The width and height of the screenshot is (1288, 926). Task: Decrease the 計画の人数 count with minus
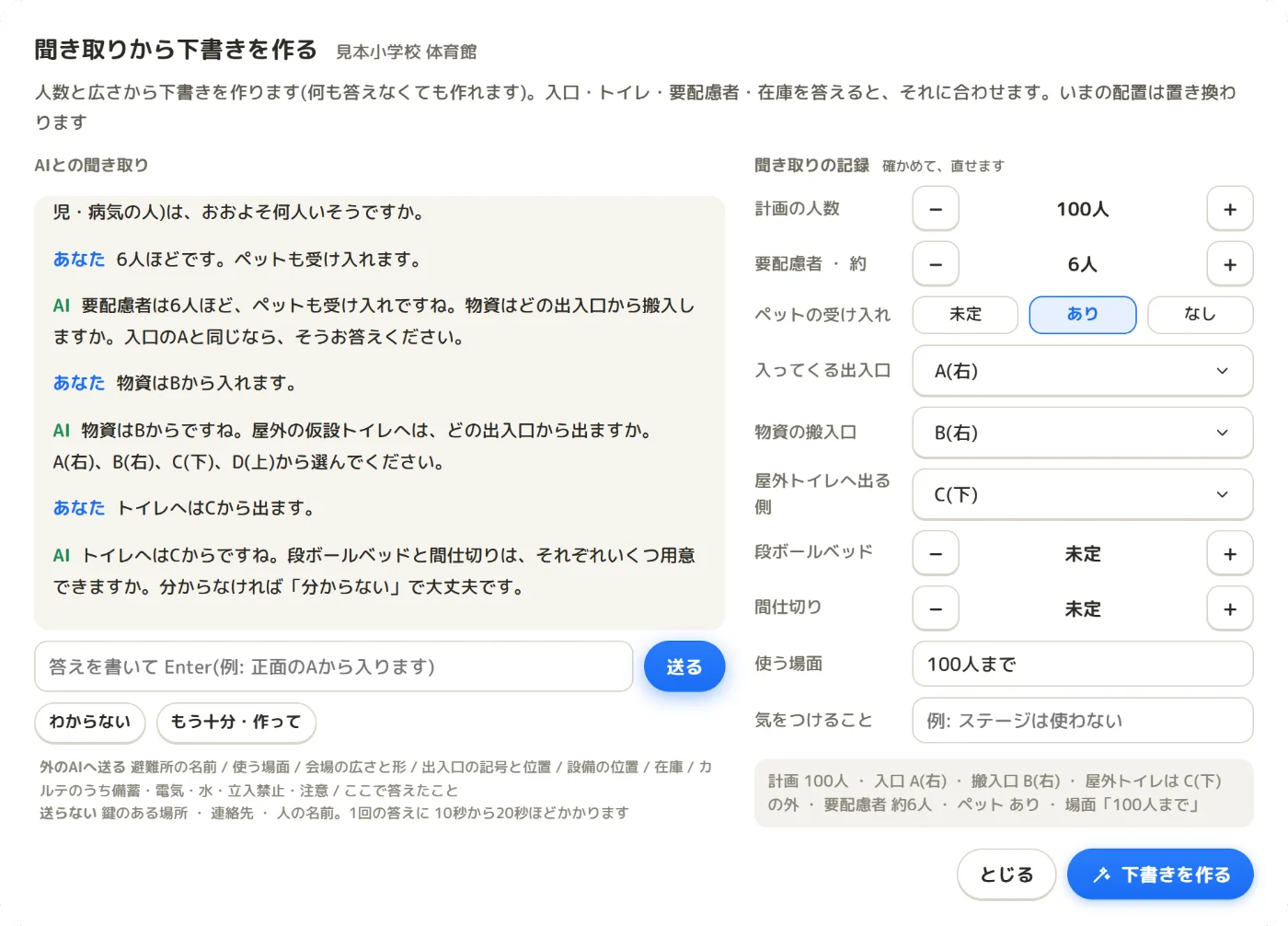click(x=936, y=209)
